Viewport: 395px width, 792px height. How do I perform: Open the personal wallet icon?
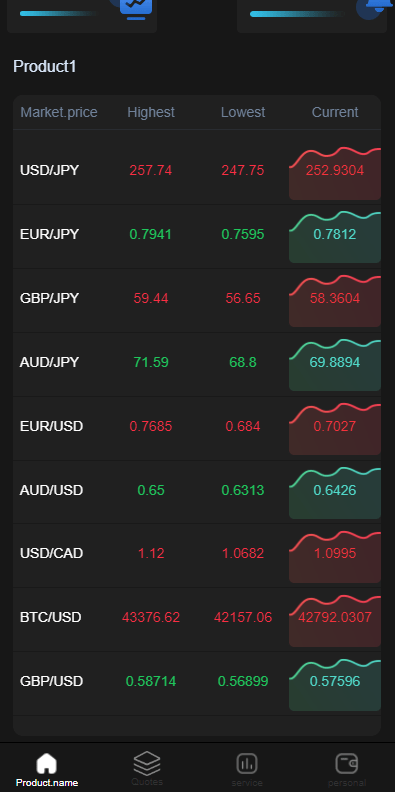pos(347,764)
